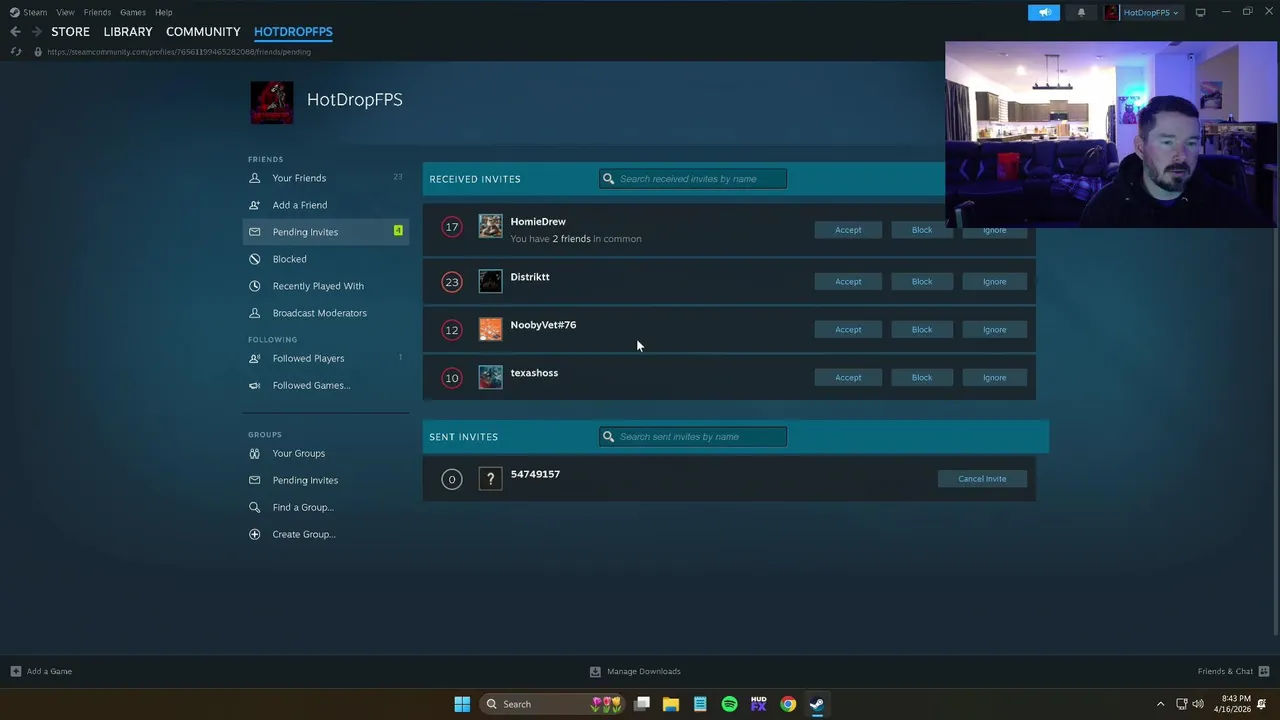Focus the search received invites field

click(x=693, y=179)
